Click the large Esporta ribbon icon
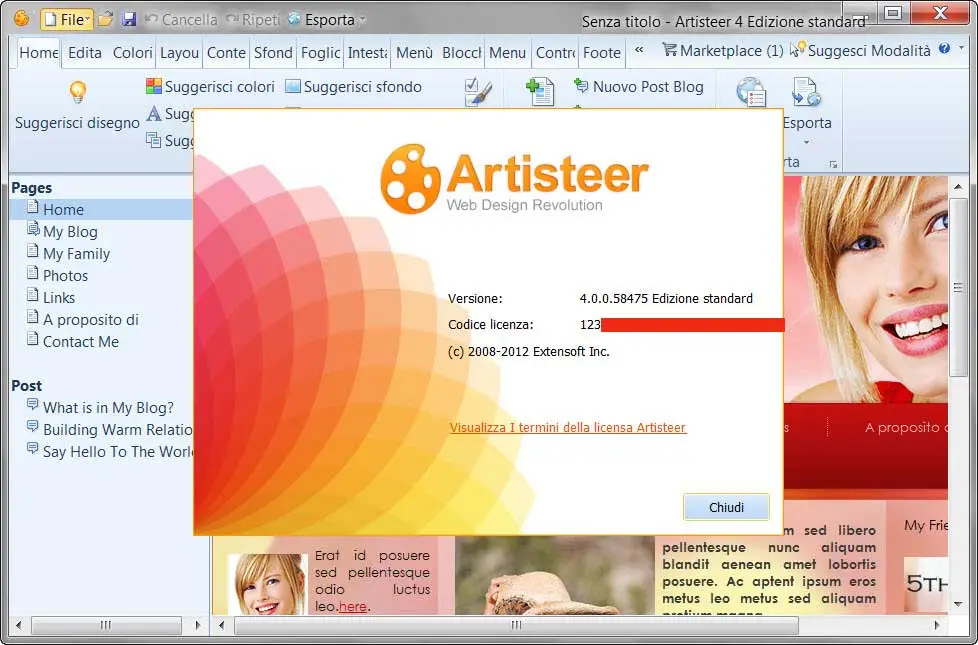Viewport: 978px width, 645px height. tap(806, 92)
